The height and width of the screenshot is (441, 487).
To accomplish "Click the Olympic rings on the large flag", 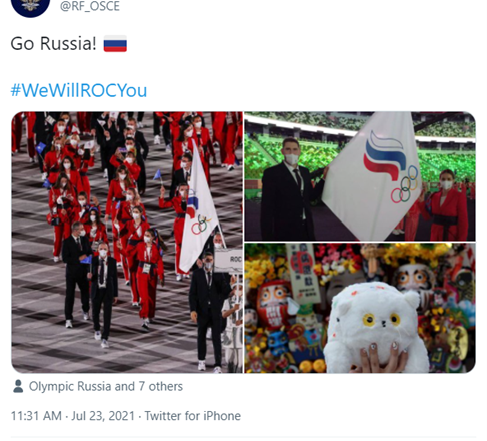I will click(x=404, y=185).
